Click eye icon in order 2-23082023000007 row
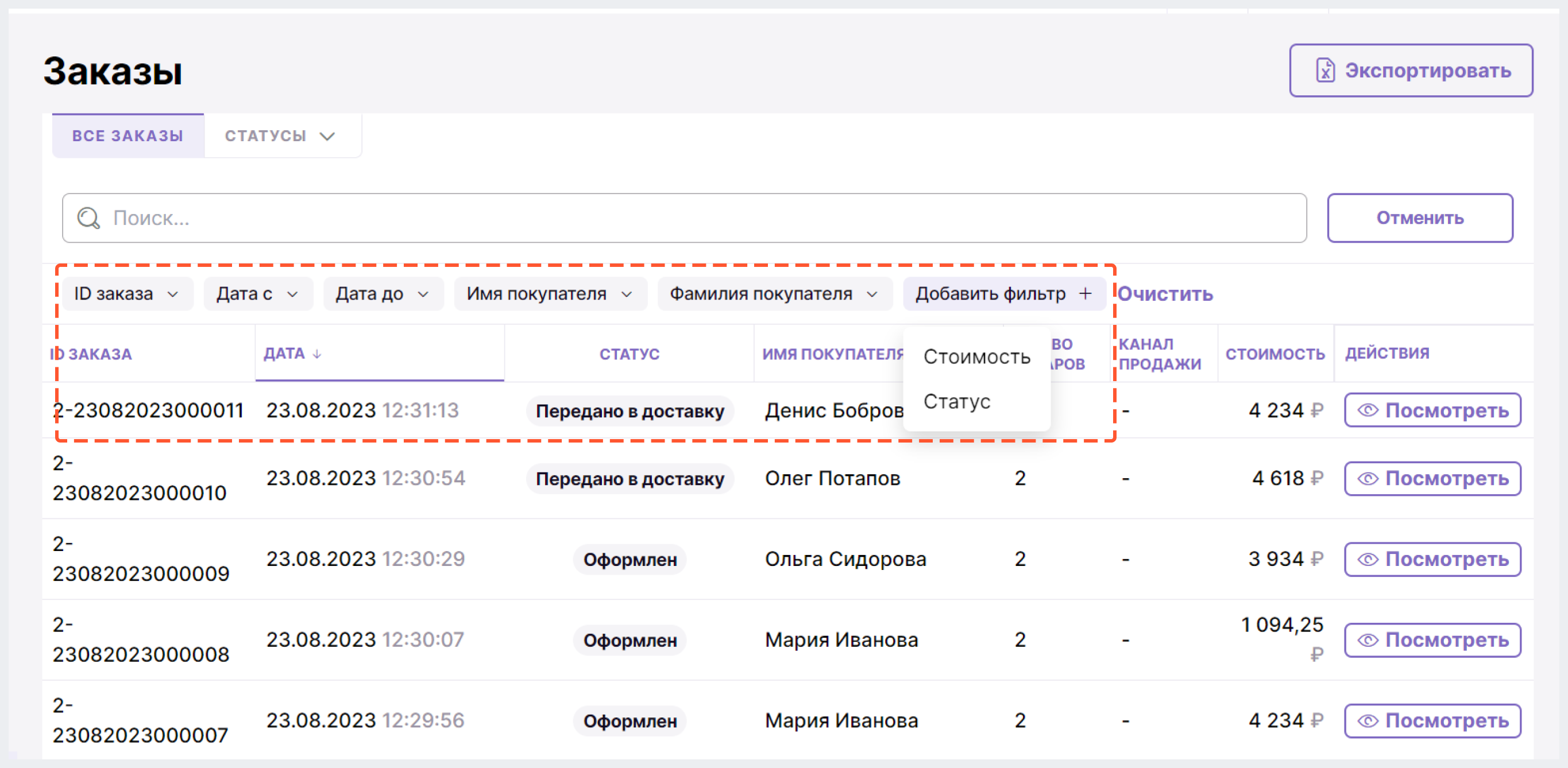Image resolution: width=1568 pixels, height=768 pixels. coord(1368,720)
